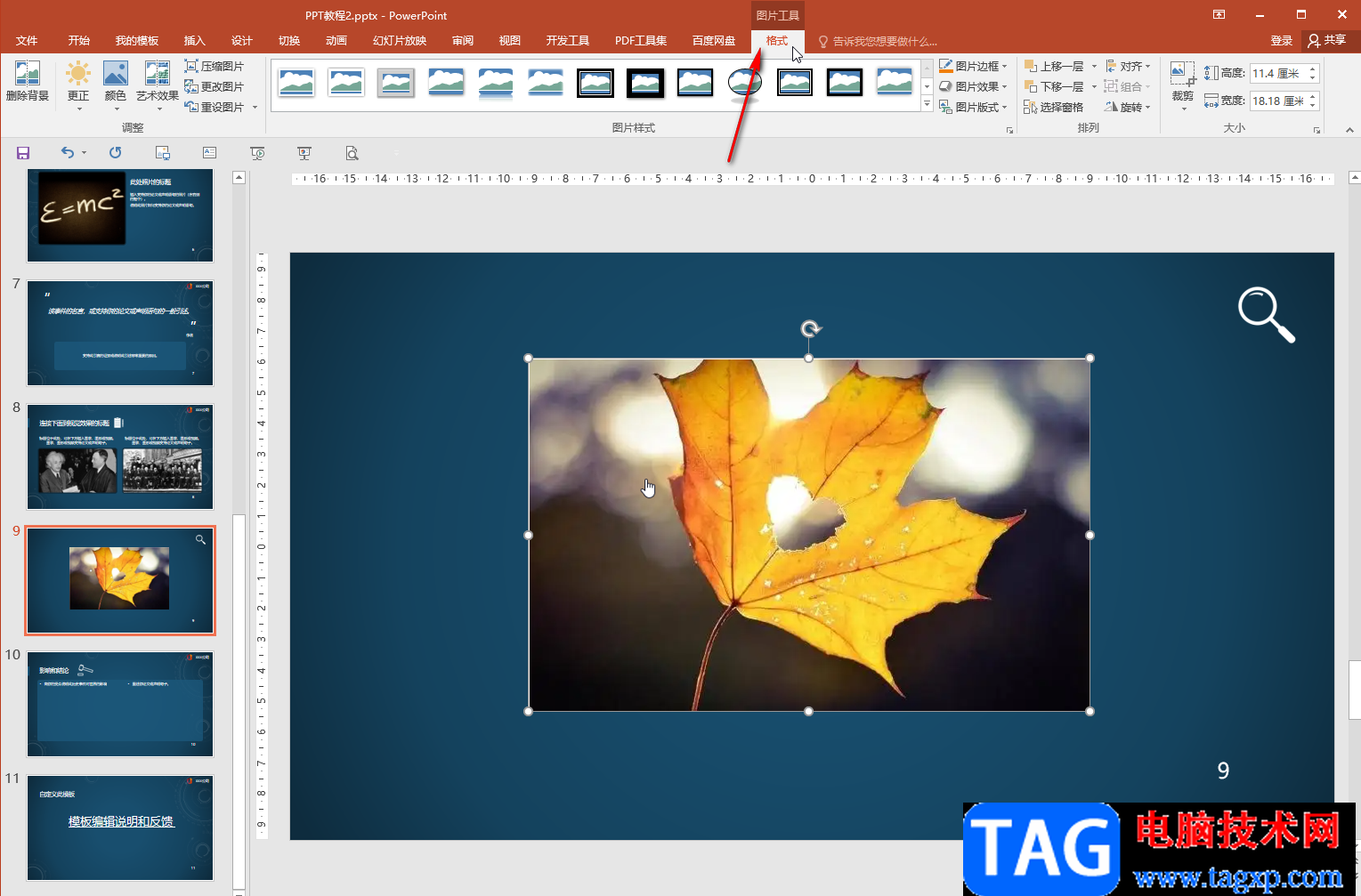Click the Sign in (登录) button
Screen dimensions: 1361x896
click(x=1282, y=41)
